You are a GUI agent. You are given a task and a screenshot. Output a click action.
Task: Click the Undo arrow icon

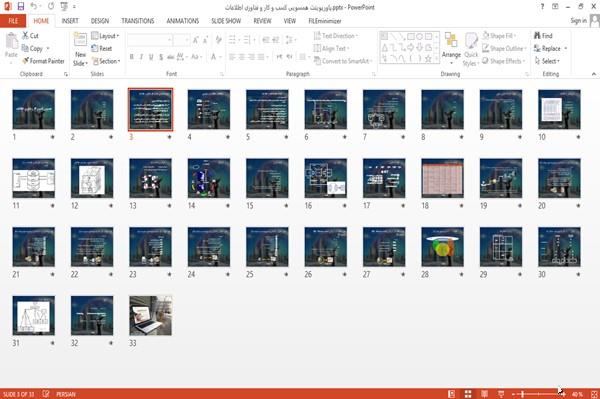33,7
